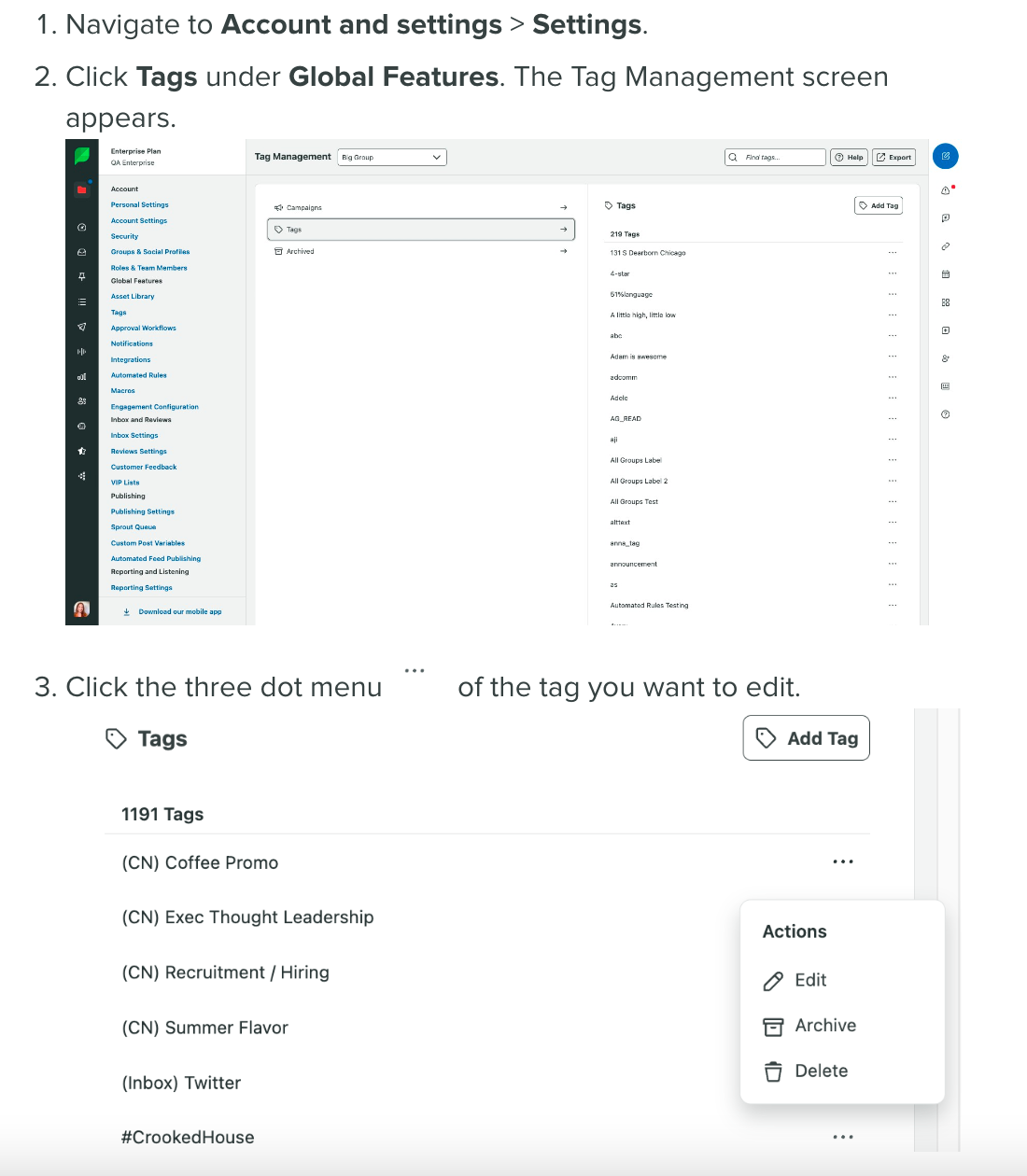1027x1176 pixels.
Task: Choose Edit from the Actions menu
Action: 809,980
